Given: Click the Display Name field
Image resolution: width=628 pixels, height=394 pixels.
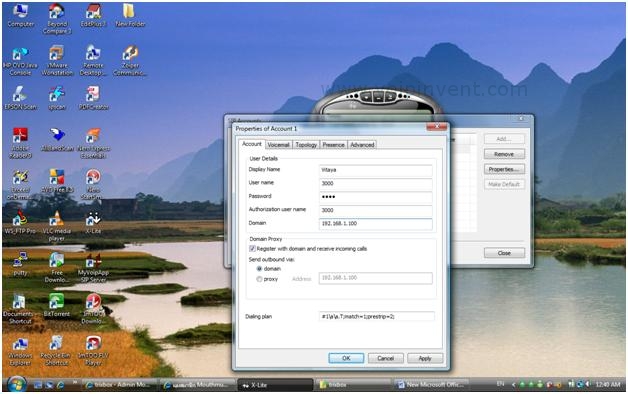Looking at the screenshot, I should [376, 170].
